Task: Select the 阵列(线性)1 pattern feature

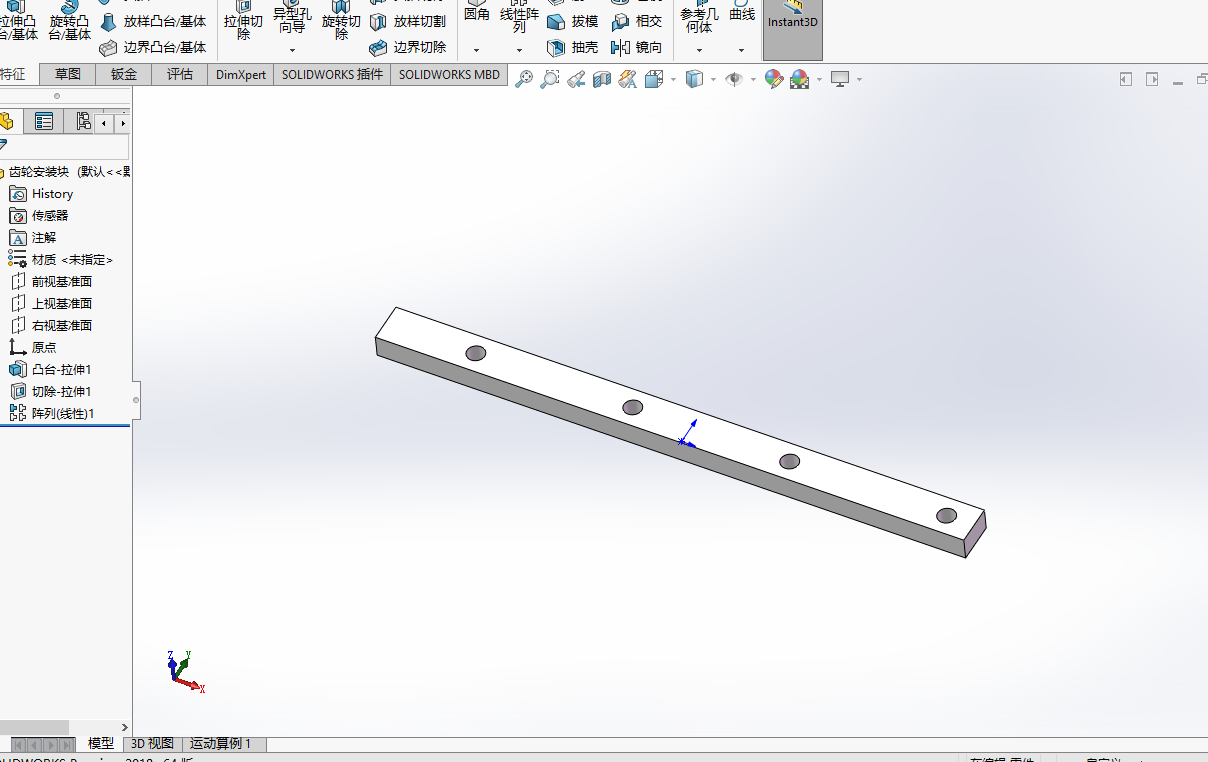Action: pyautogui.click(x=52, y=413)
